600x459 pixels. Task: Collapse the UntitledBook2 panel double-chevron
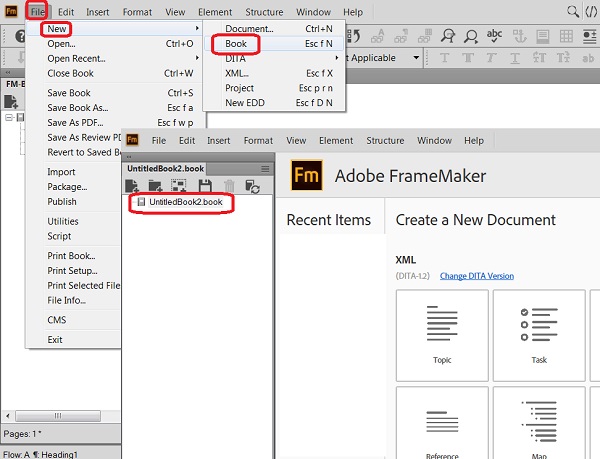tap(129, 156)
